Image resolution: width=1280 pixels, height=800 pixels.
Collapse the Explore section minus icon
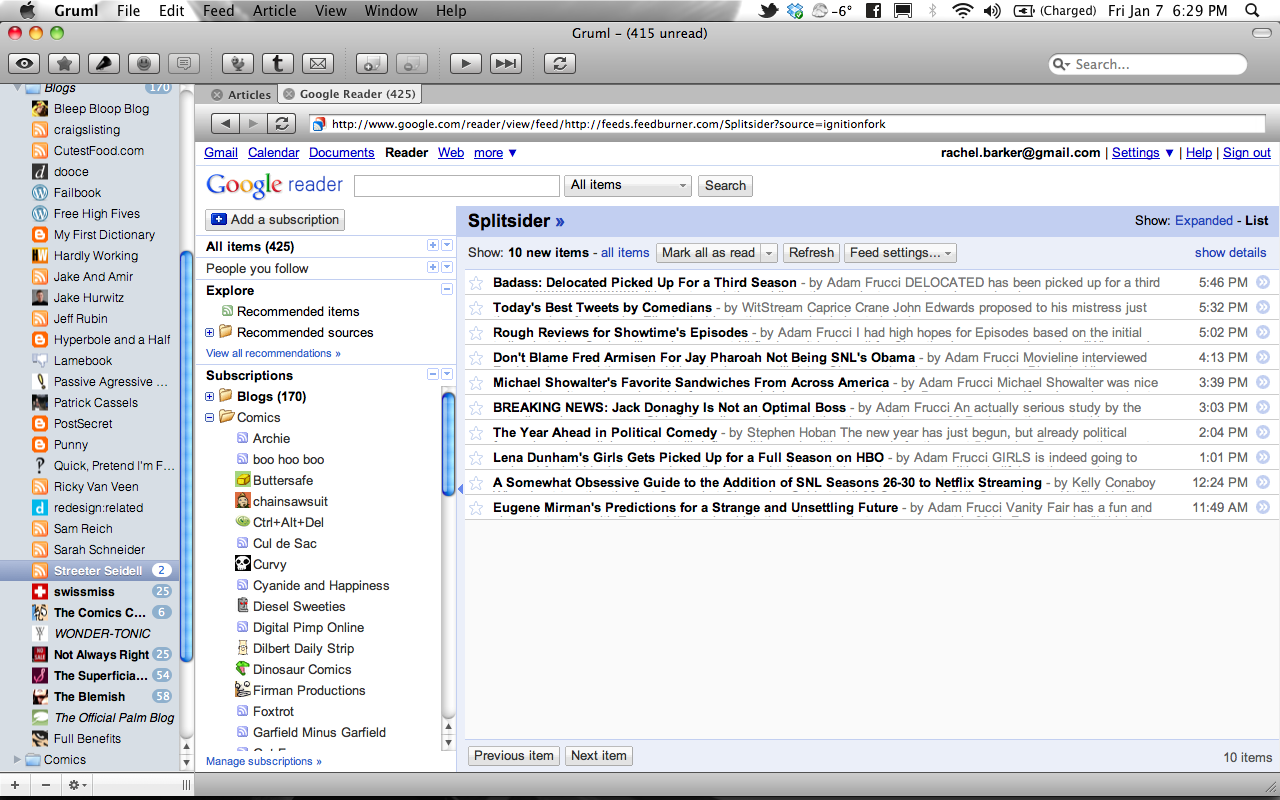tap(446, 290)
